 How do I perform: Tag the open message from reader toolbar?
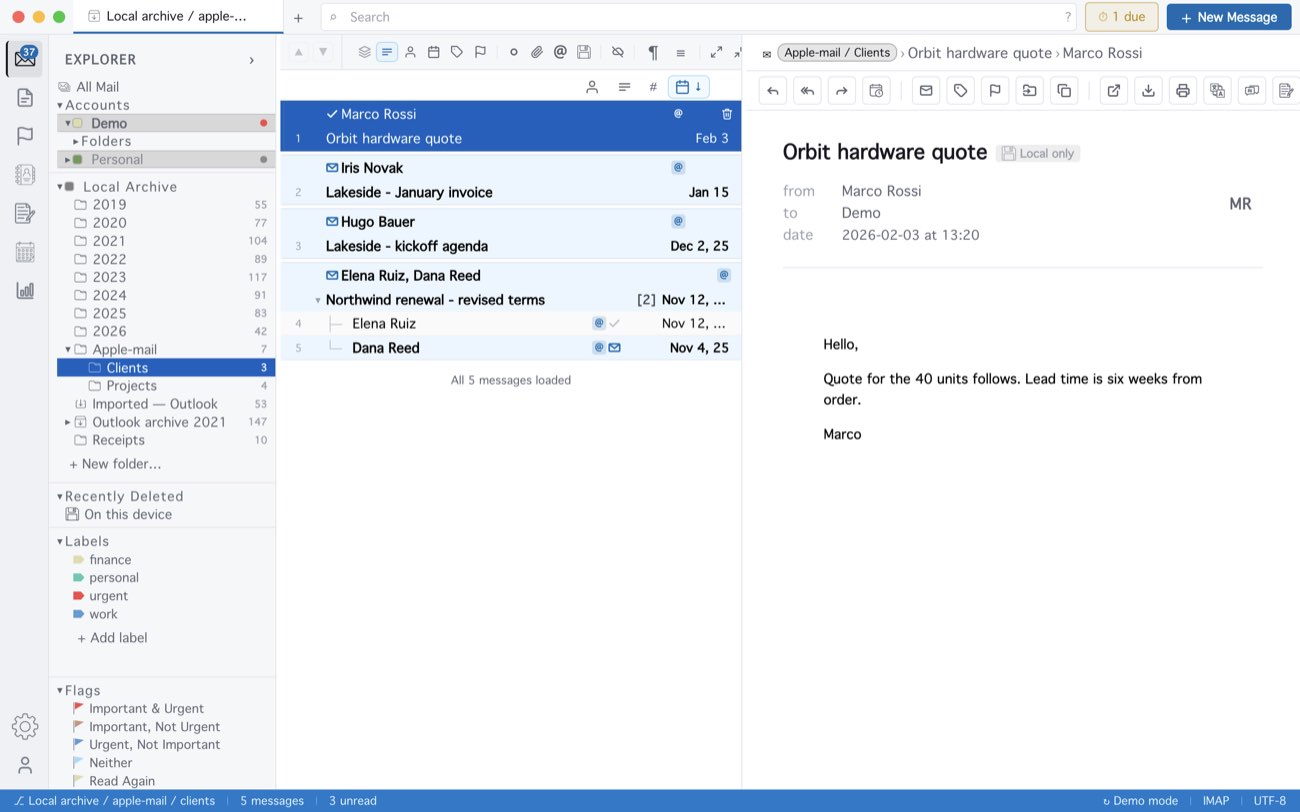(960, 91)
